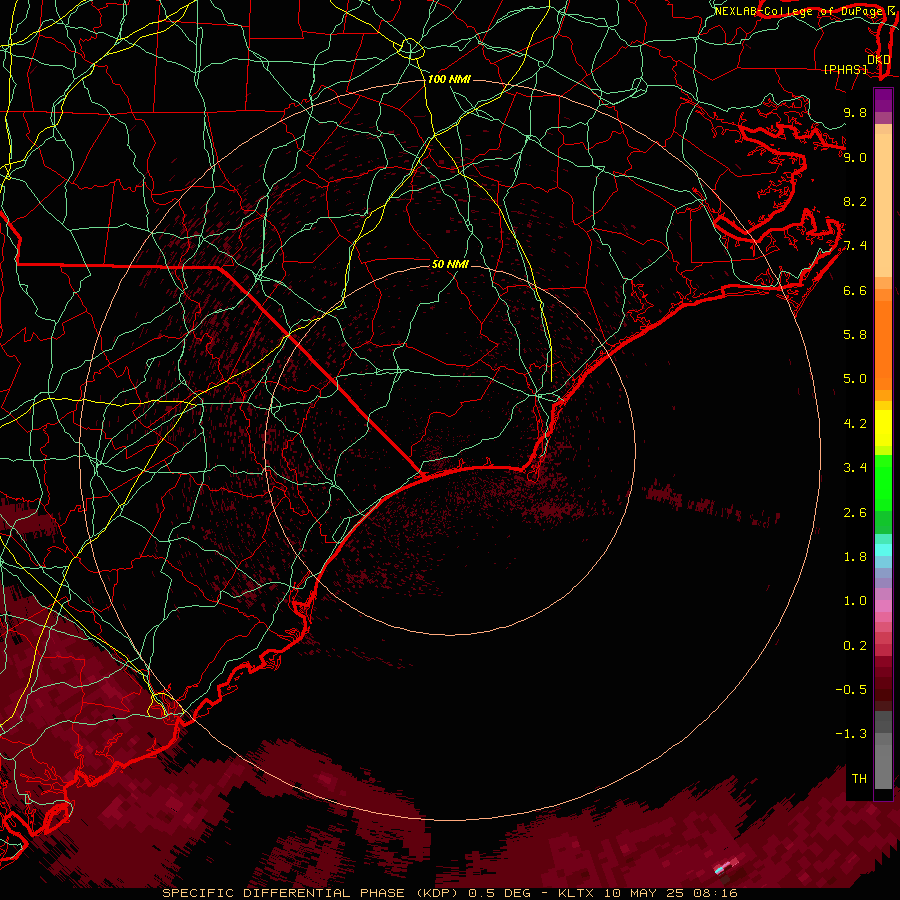Image resolution: width=900 pixels, height=900 pixels.
Task: Click the -0.5 value on the color scale
Action: click(851, 690)
